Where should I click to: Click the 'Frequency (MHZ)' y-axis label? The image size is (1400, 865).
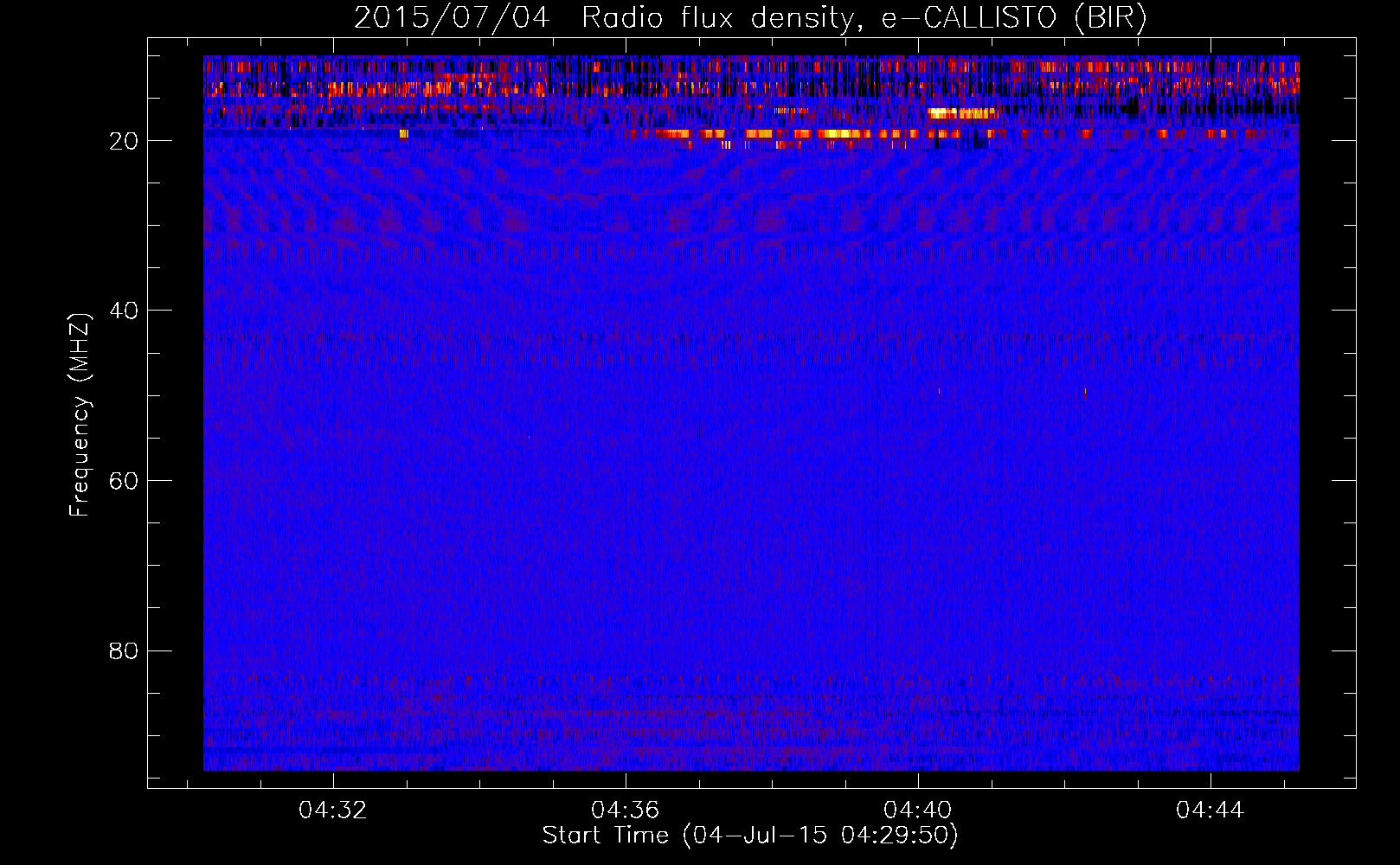click(x=80, y=415)
